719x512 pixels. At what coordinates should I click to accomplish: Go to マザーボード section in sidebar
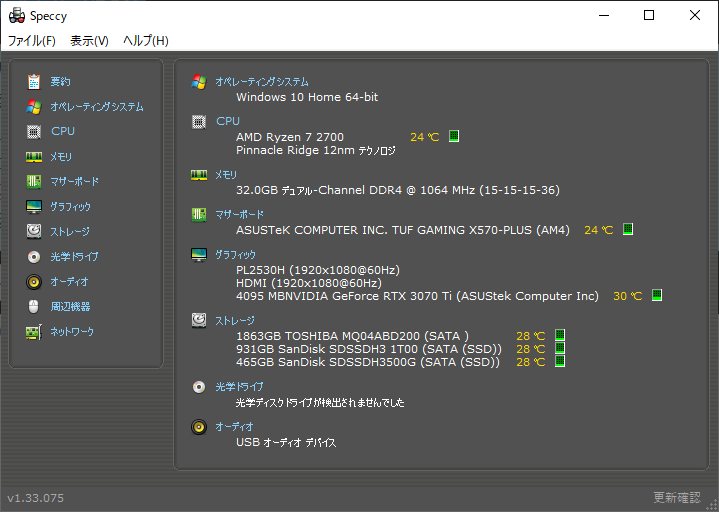(x=74, y=182)
